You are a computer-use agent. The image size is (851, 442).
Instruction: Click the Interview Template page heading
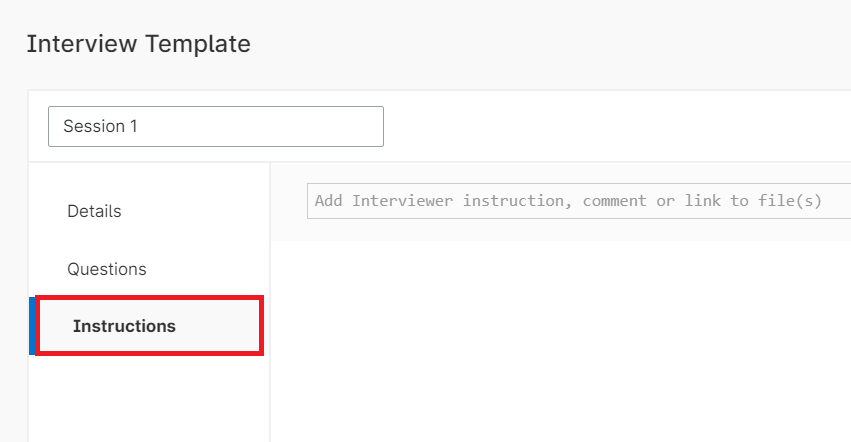138,44
